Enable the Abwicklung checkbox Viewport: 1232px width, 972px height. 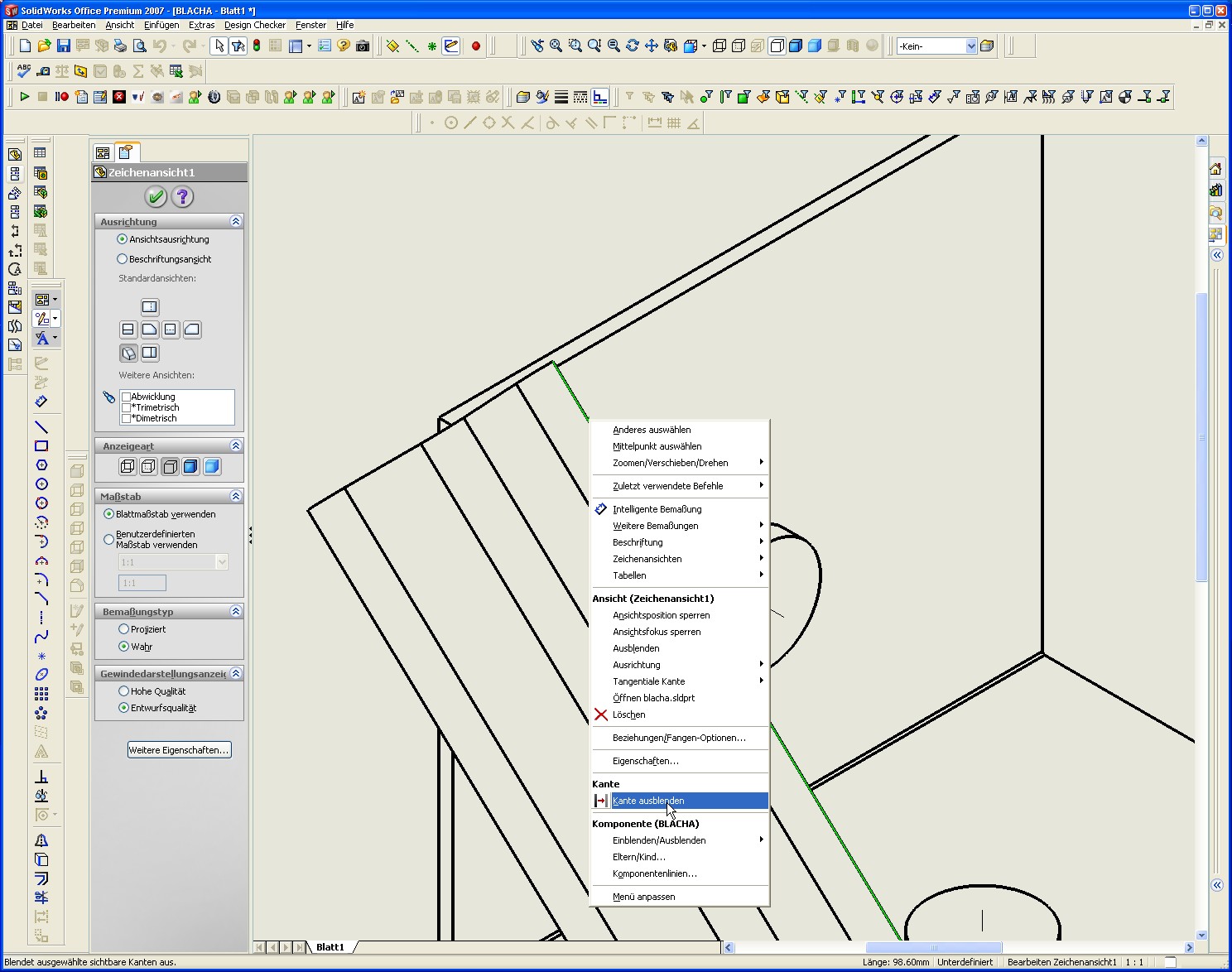point(127,397)
